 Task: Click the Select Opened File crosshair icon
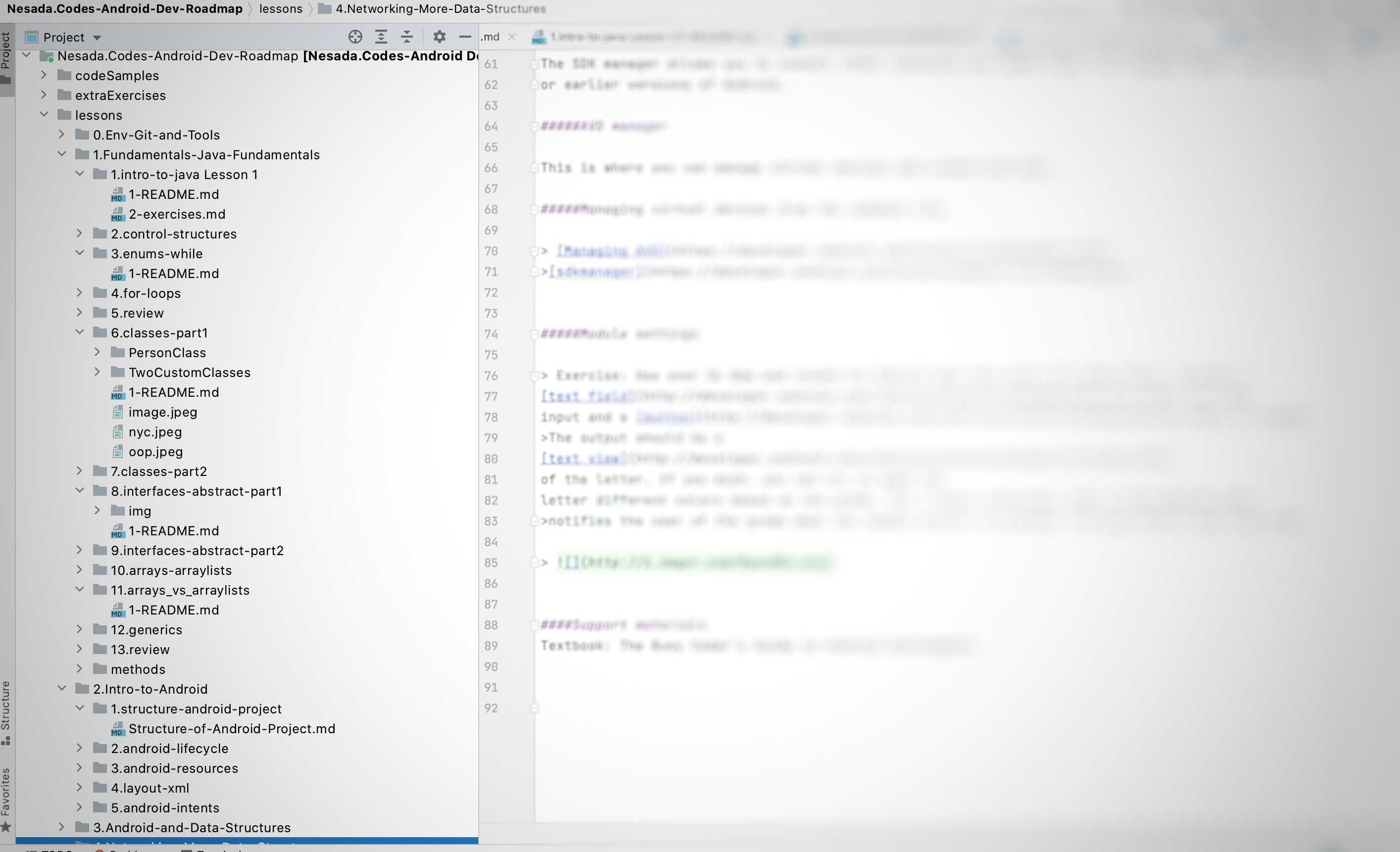tap(355, 36)
